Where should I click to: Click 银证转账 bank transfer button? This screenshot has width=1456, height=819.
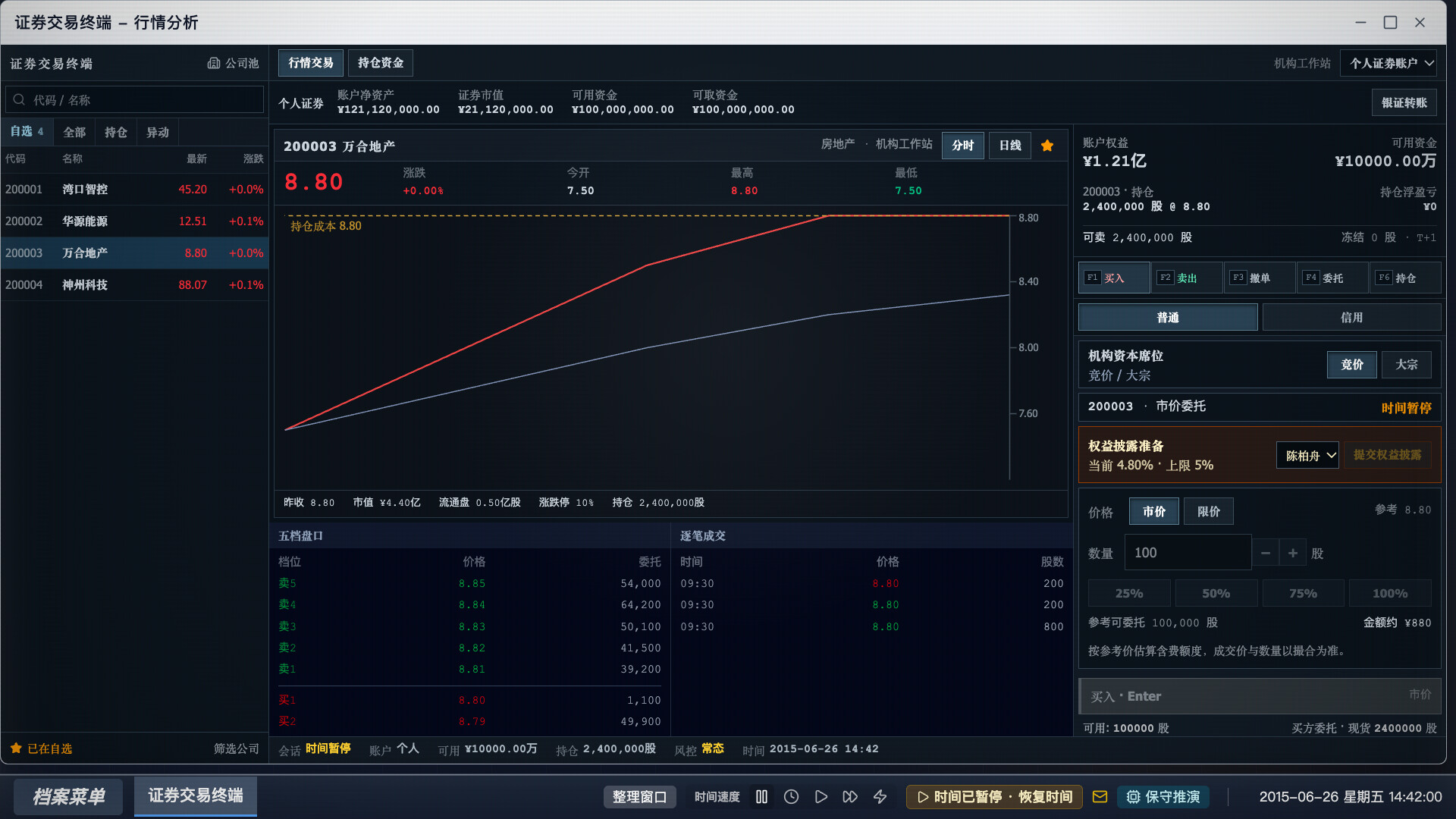tap(1404, 102)
